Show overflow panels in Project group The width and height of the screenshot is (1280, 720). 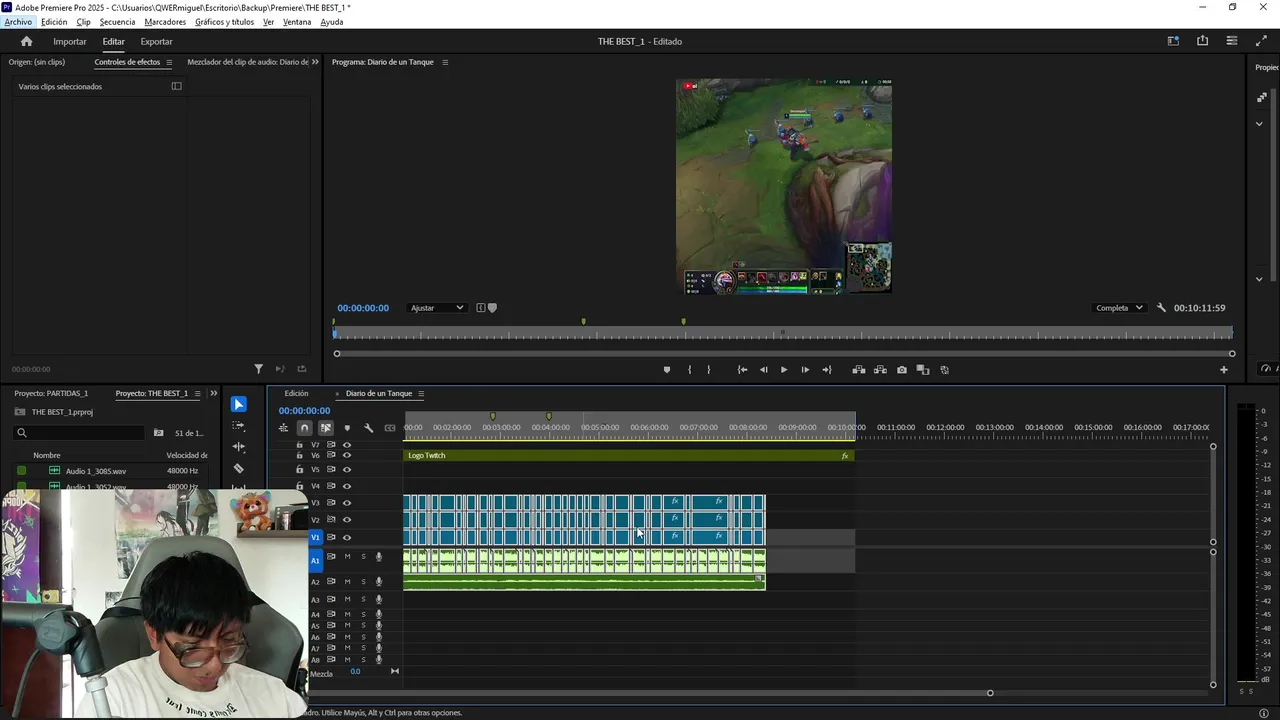pos(213,394)
